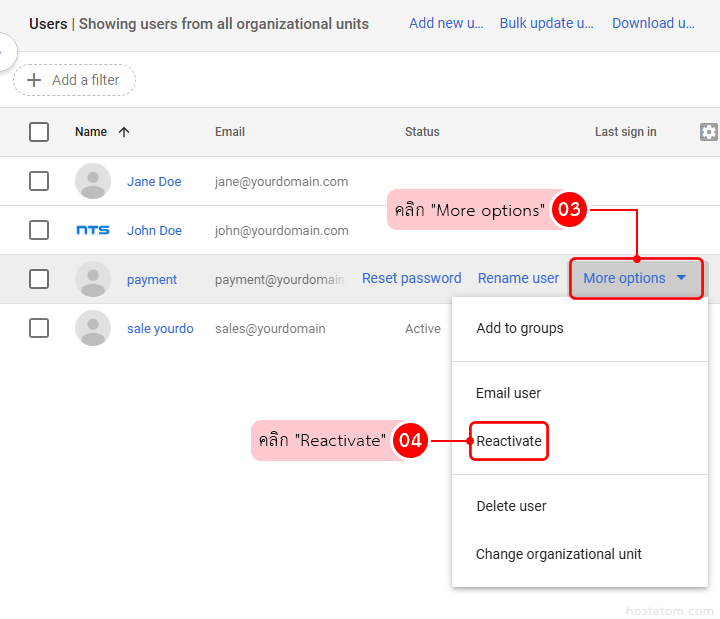Open the John Doe user profile
The image size is (720, 619).
(154, 231)
